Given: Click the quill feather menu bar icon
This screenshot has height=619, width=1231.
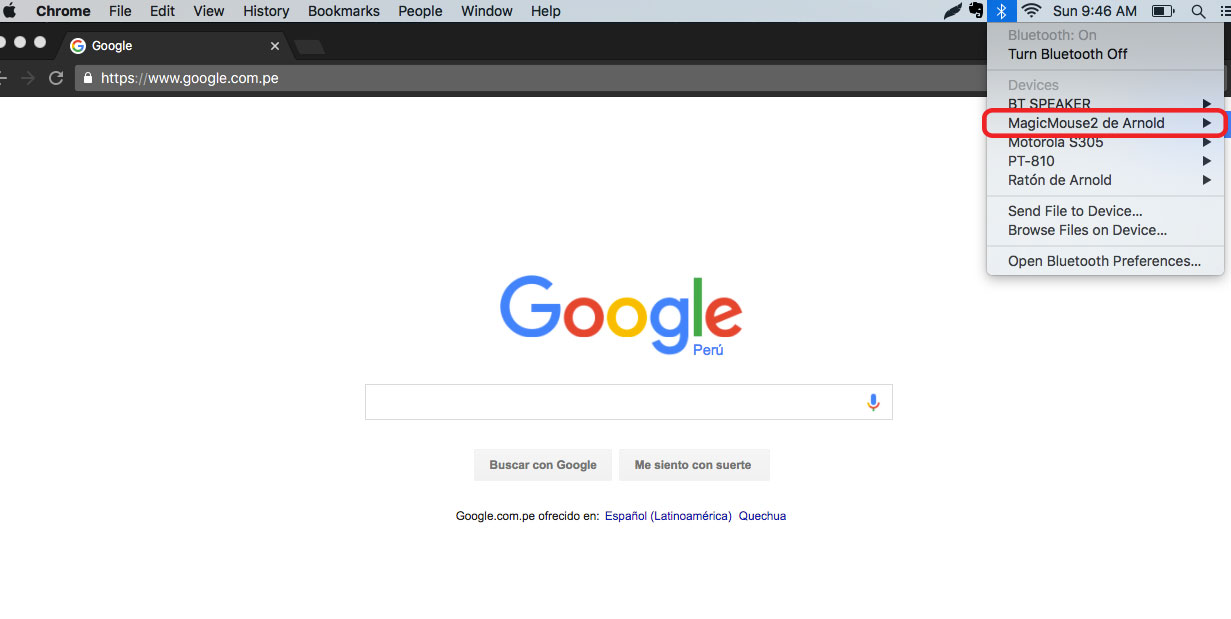Looking at the screenshot, I should [953, 11].
